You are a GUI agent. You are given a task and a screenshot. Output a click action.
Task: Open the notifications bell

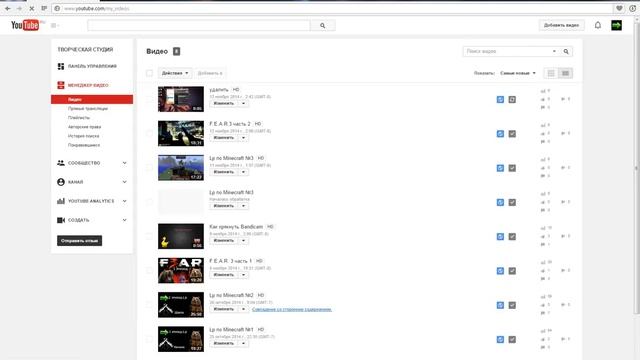tap(598, 25)
